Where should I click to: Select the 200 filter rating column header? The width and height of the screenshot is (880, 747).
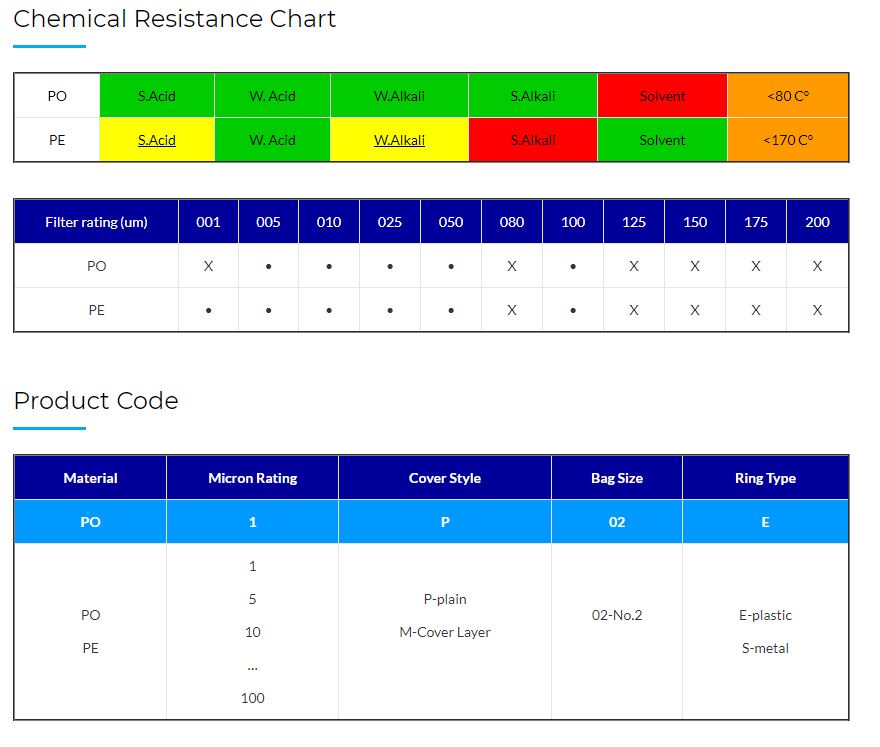tap(817, 222)
